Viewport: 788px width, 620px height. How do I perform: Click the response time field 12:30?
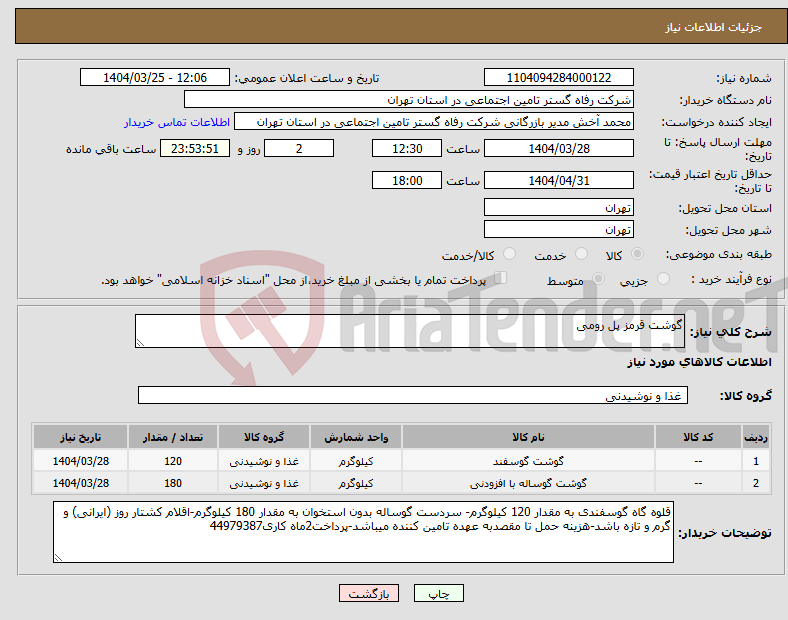click(407, 148)
